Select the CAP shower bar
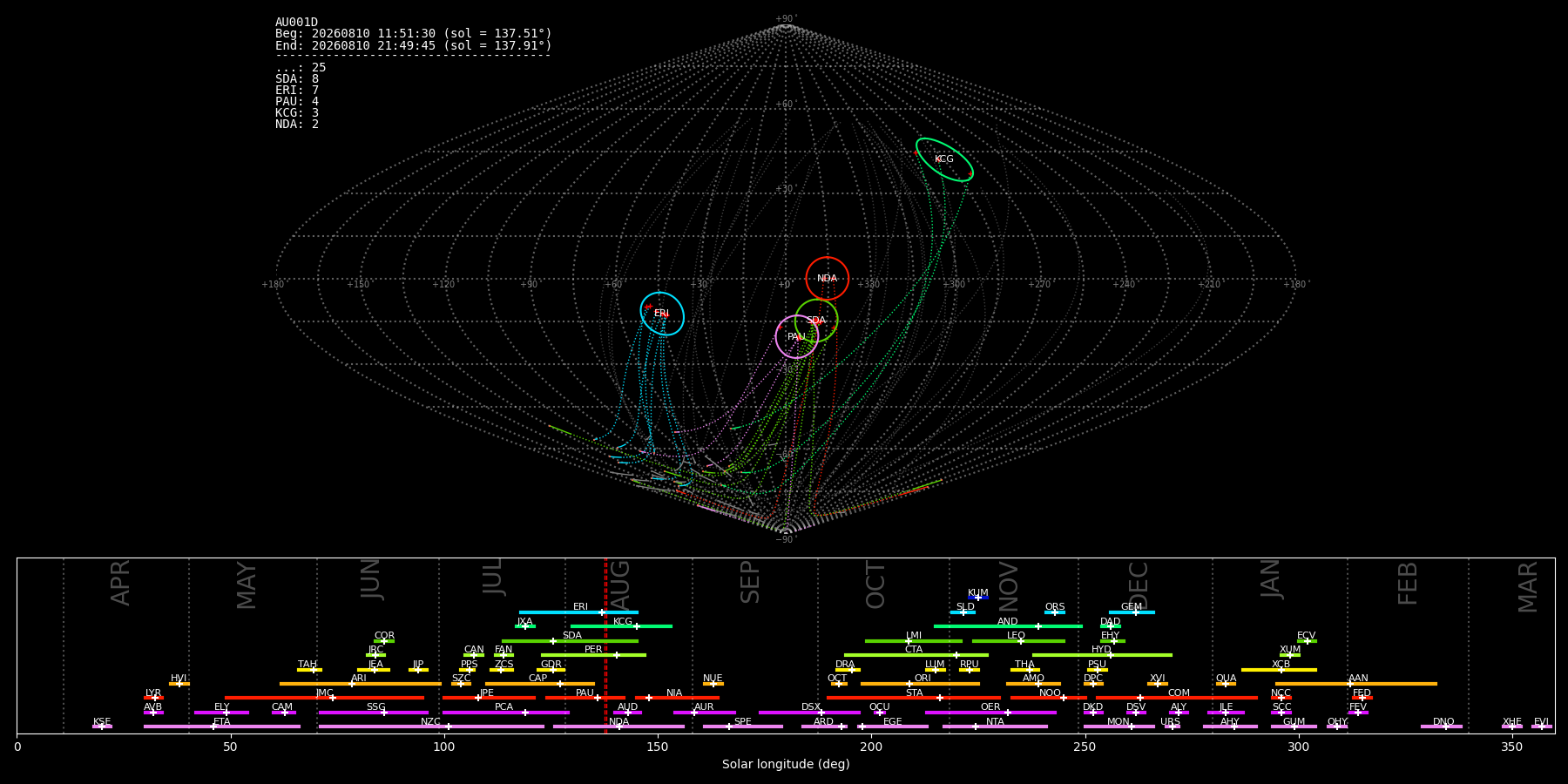Image resolution: width=1568 pixels, height=784 pixels. point(540,684)
